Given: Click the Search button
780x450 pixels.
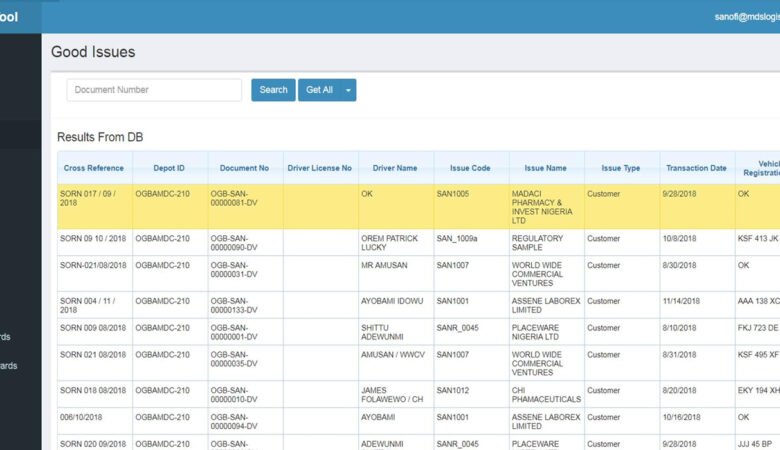Looking at the screenshot, I should 273,90.
